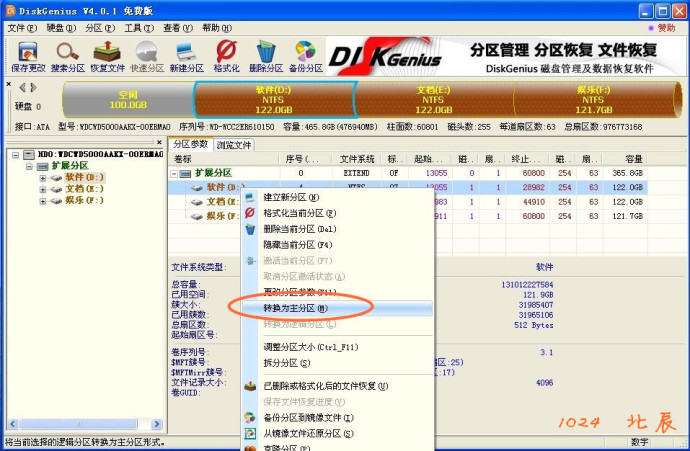Switch to the 浏览文件 tab
The width and height of the screenshot is (690, 451).
point(234,145)
